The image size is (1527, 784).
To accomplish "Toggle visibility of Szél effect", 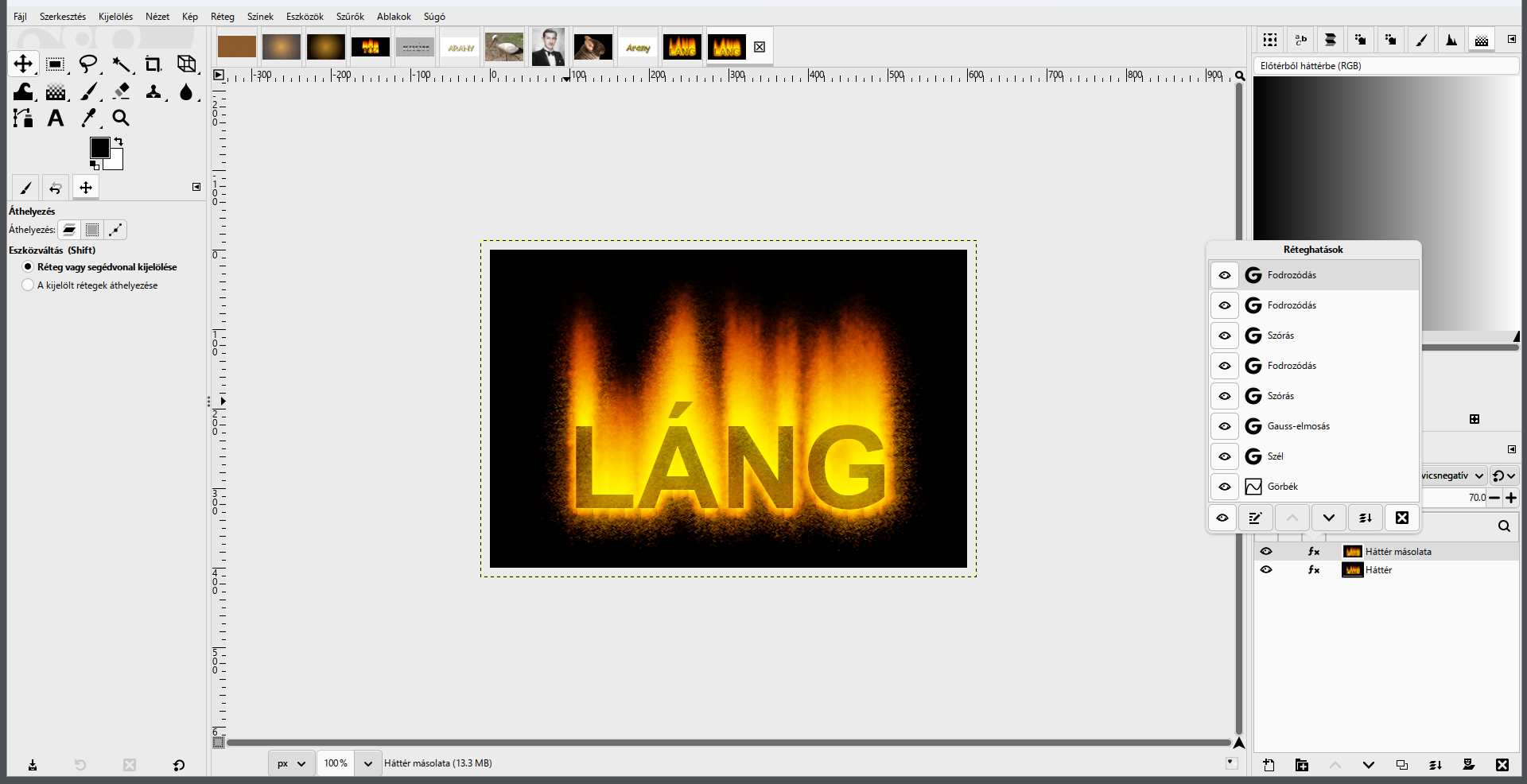I will 1225,456.
